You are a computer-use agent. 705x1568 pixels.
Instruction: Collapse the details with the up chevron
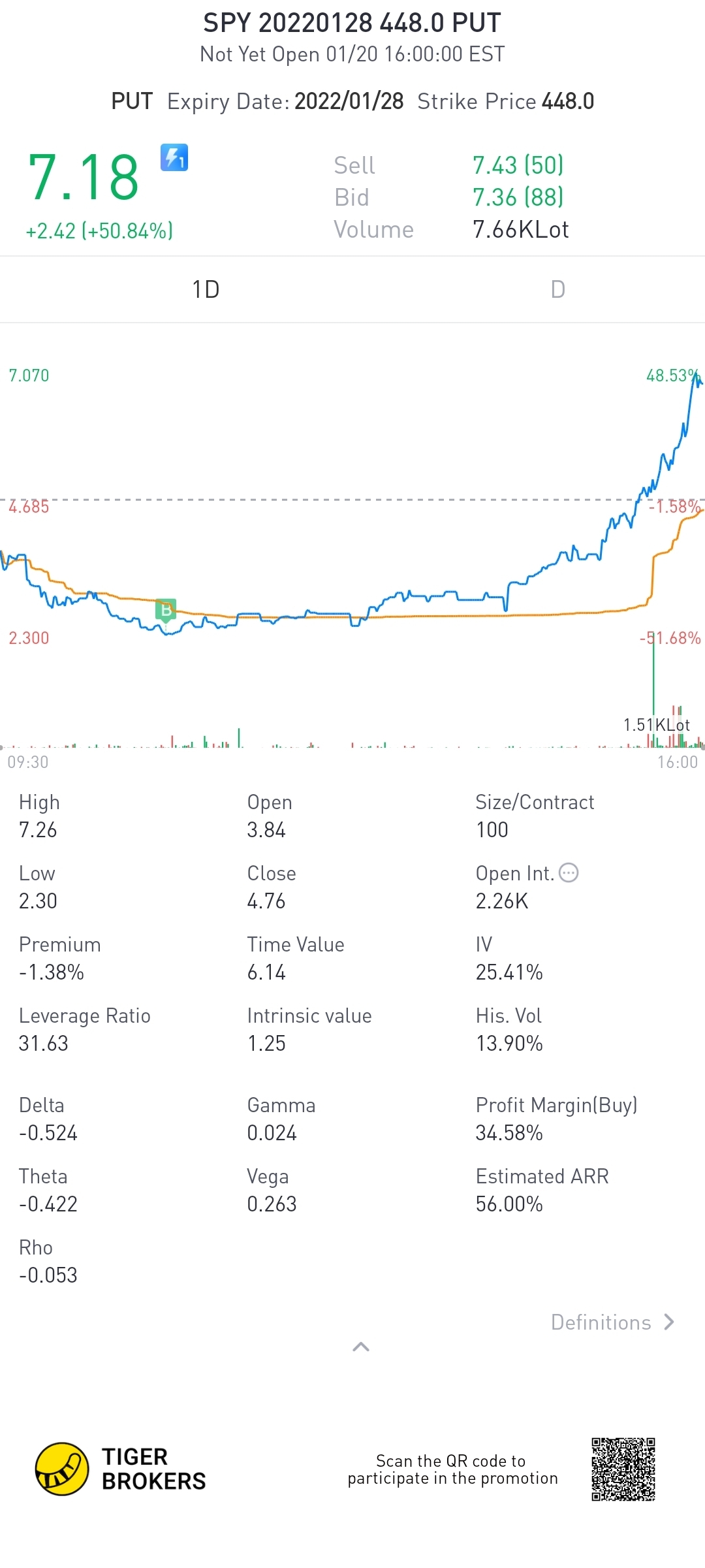(x=360, y=1347)
